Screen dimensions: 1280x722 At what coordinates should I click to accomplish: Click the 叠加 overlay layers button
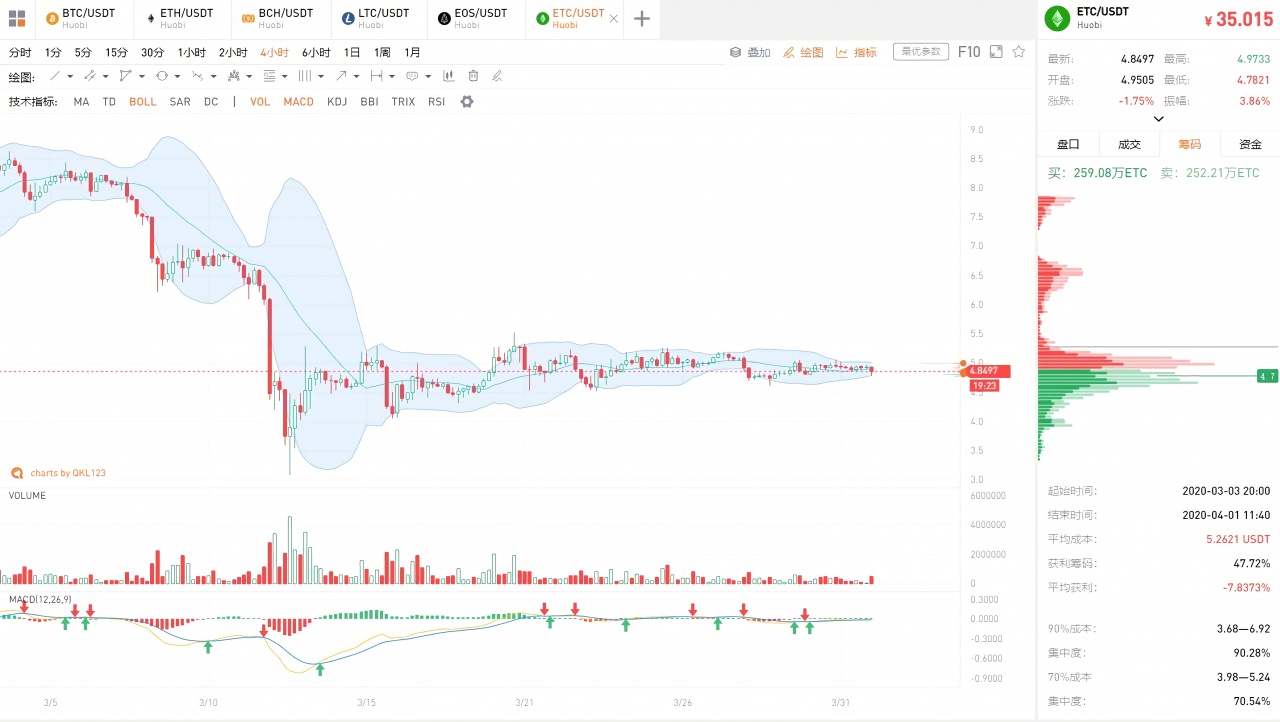(x=750, y=52)
